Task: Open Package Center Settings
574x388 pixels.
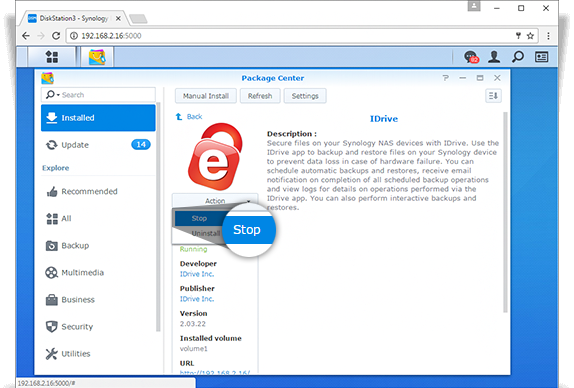Action: click(x=305, y=96)
